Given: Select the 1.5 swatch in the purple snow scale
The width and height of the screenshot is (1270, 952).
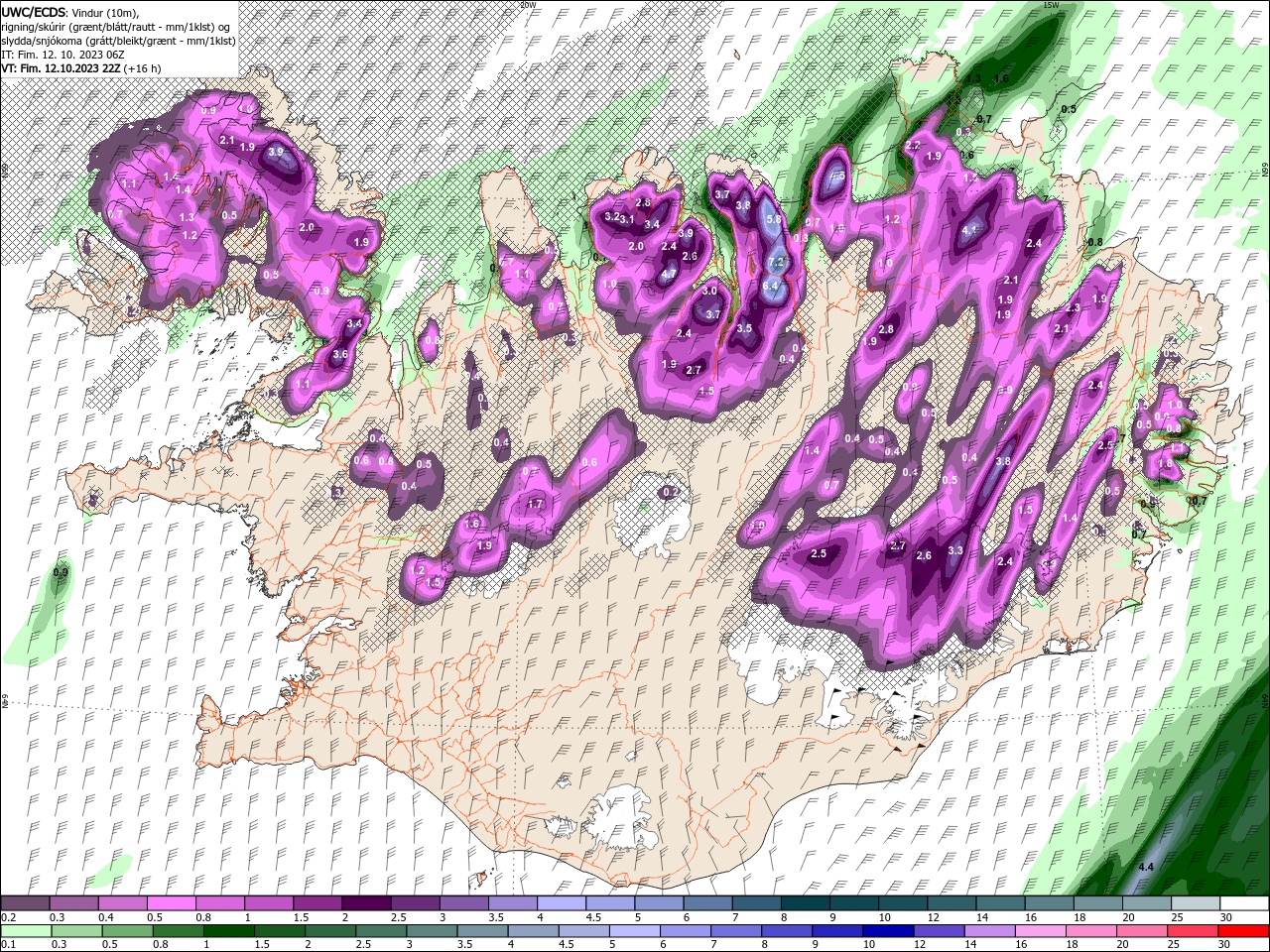Looking at the screenshot, I should [317, 903].
